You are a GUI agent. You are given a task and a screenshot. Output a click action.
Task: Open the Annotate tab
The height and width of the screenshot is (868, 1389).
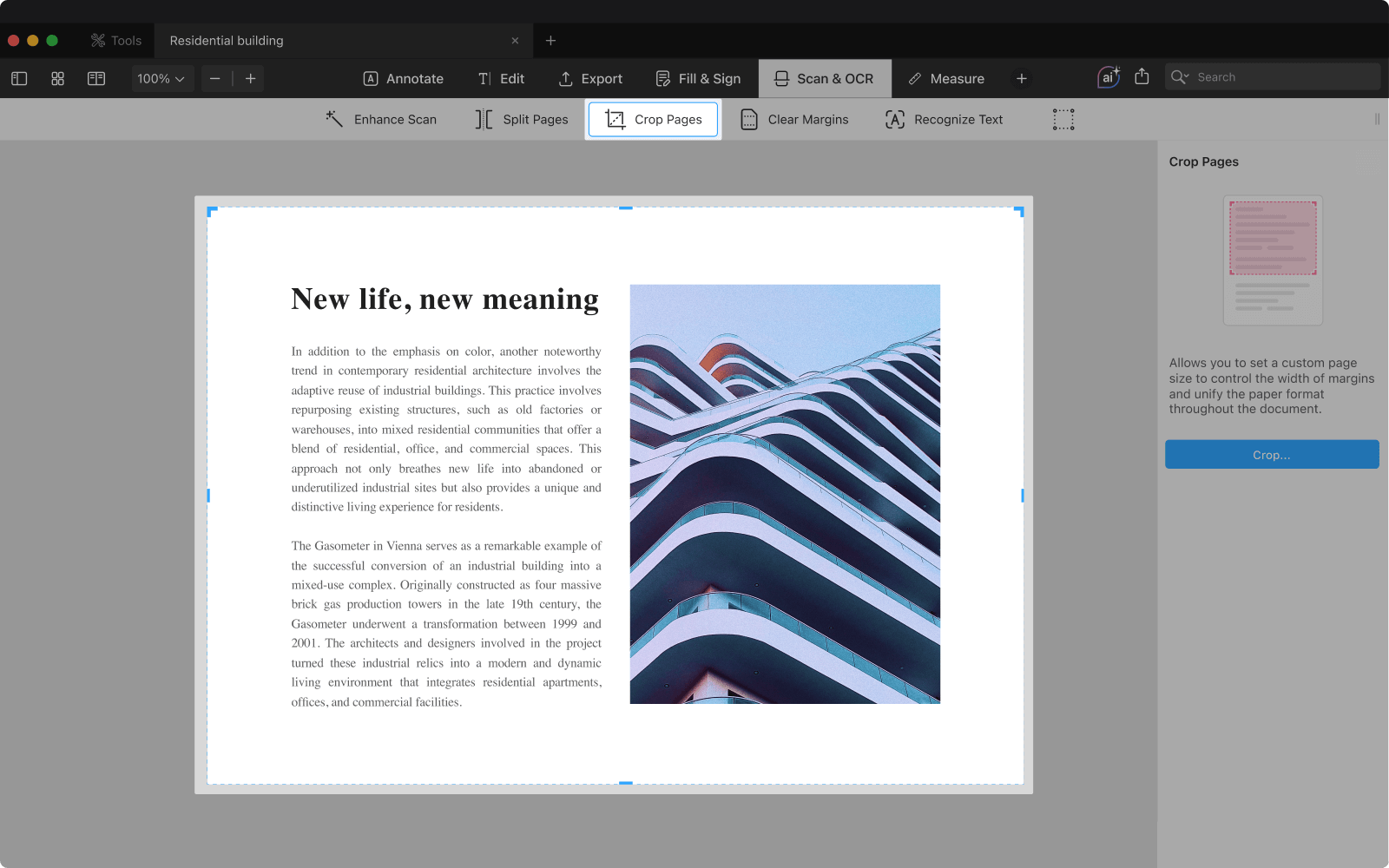403,79
